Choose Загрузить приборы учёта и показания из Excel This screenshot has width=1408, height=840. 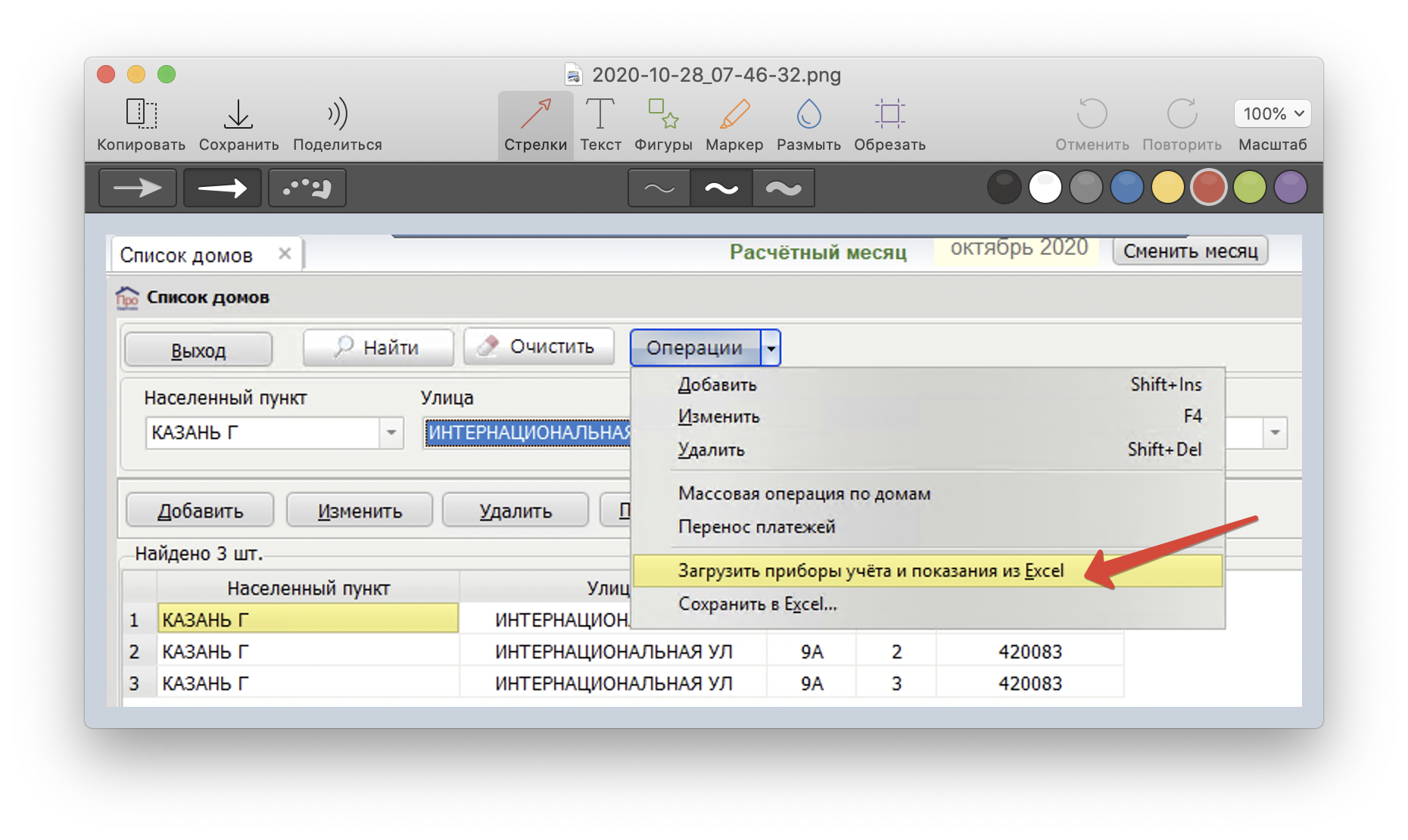pyautogui.click(x=928, y=571)
